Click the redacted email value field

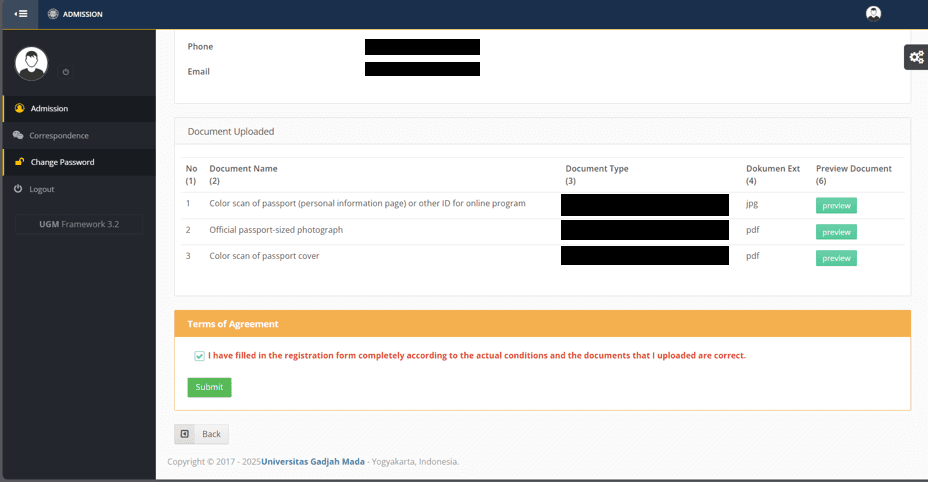point(423,69)
